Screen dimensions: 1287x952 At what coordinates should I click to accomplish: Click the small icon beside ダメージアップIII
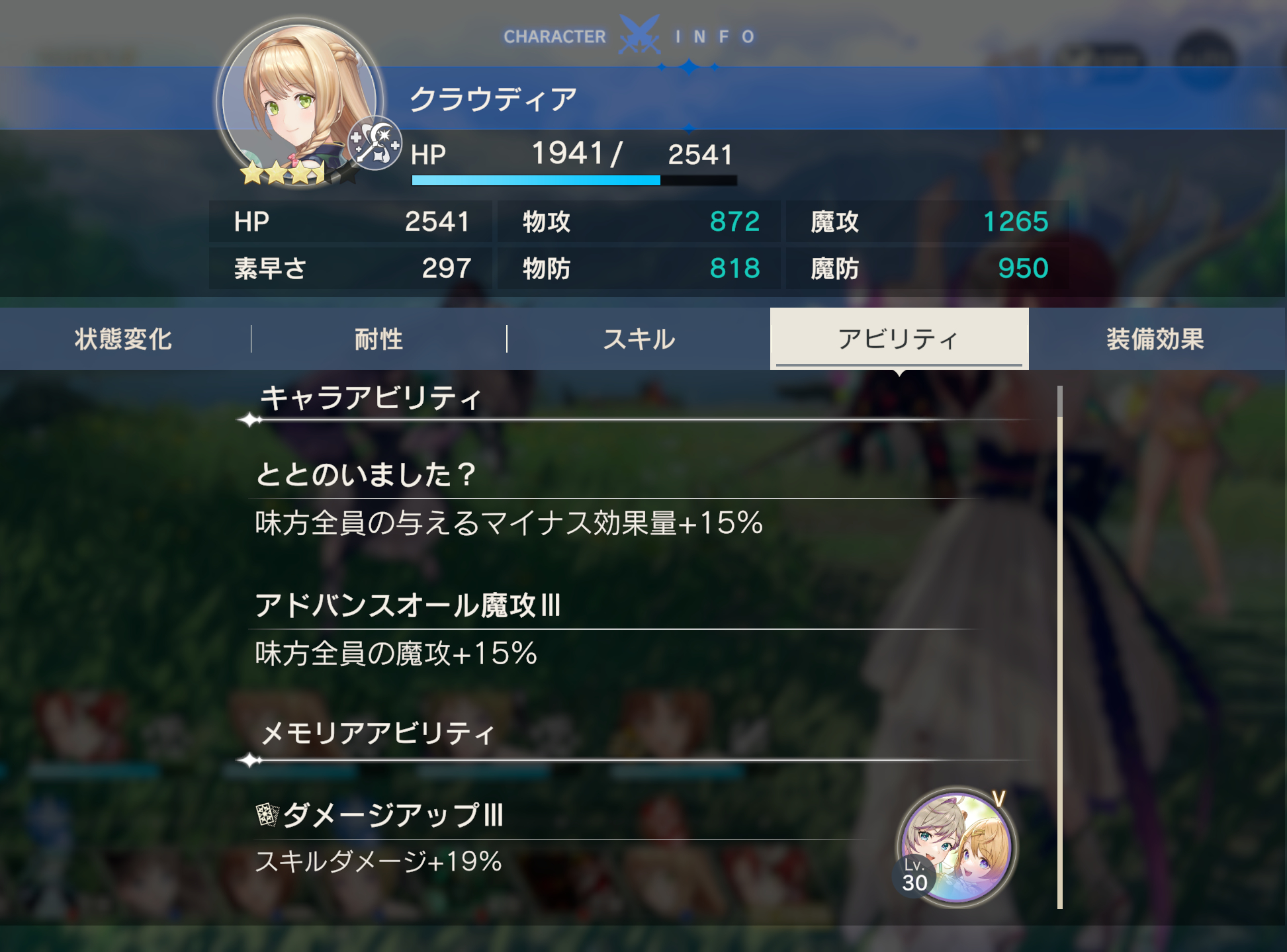tap(267, 814)
